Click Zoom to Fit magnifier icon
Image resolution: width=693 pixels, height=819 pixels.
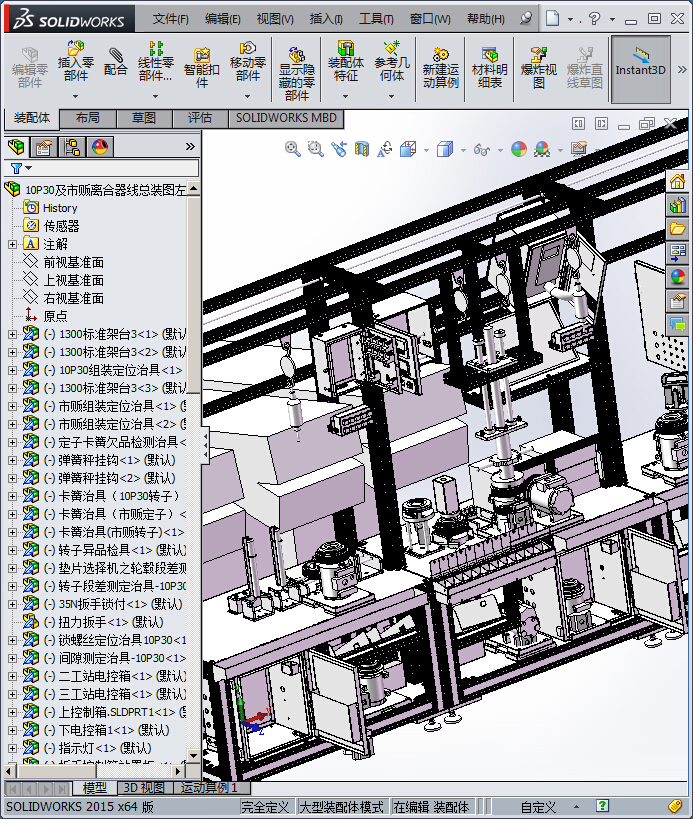[292, 149]
